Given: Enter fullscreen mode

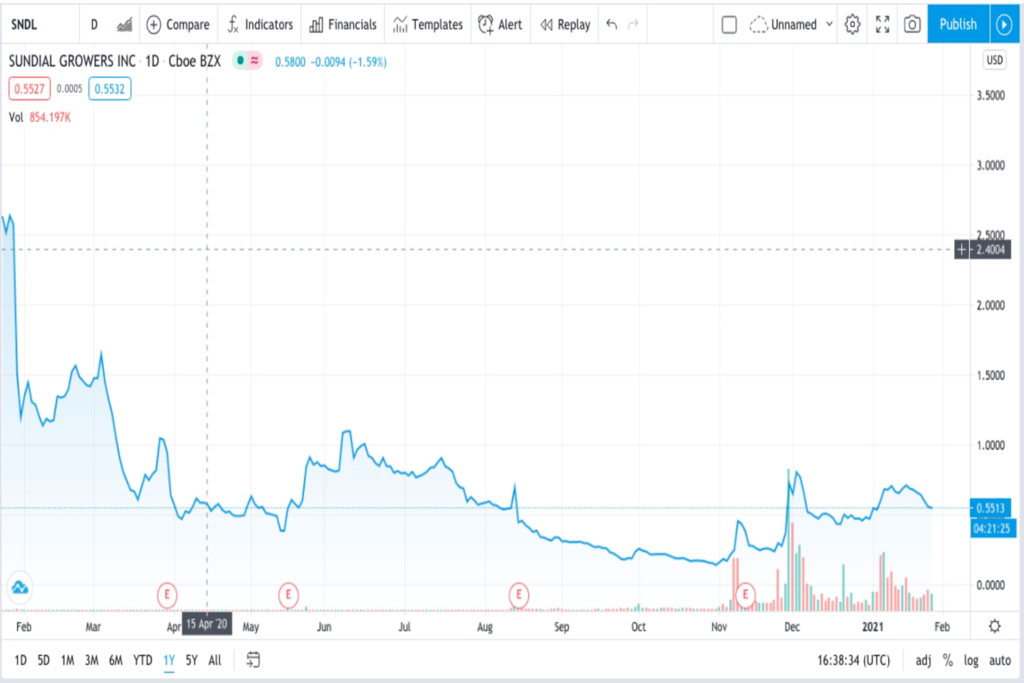Looking at the screenshot, I should click(x=882, y=25).
